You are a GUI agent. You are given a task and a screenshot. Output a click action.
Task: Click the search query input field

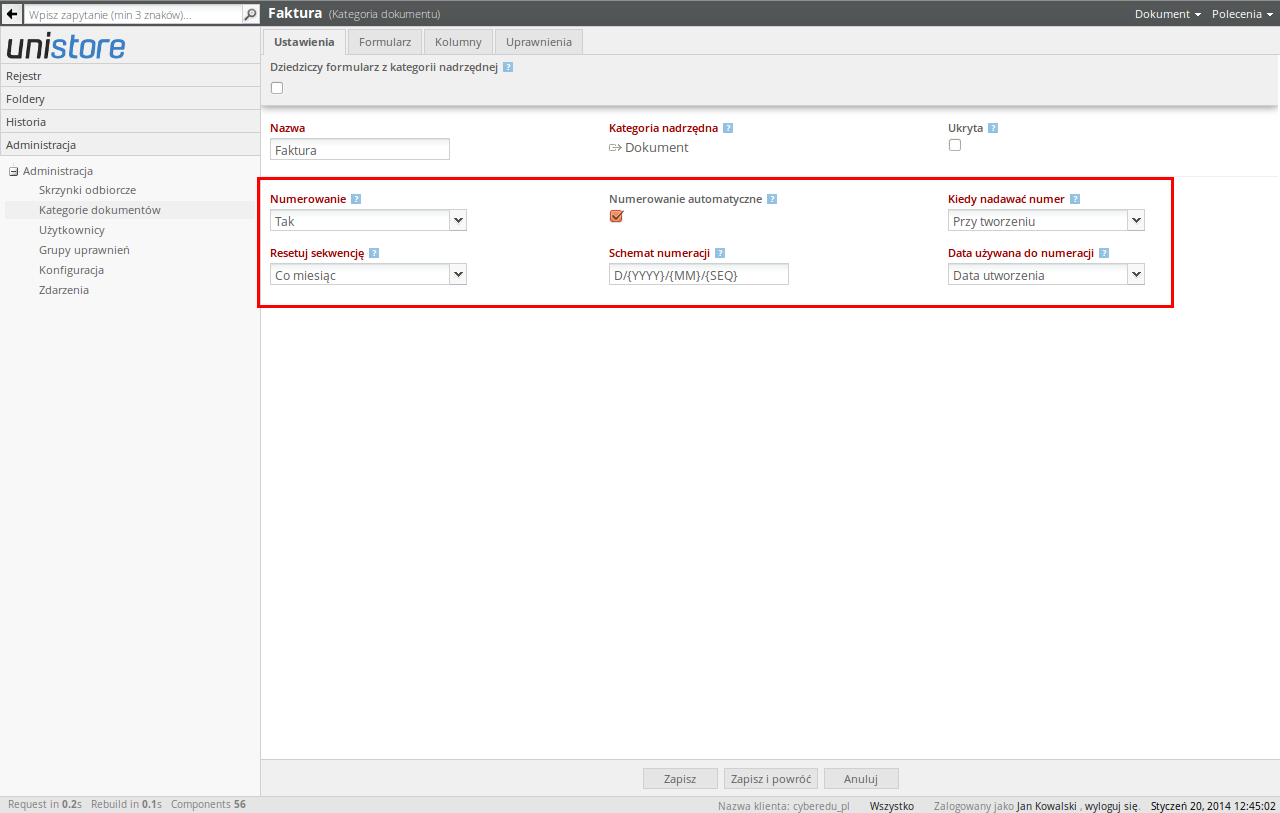coord(133,15)
